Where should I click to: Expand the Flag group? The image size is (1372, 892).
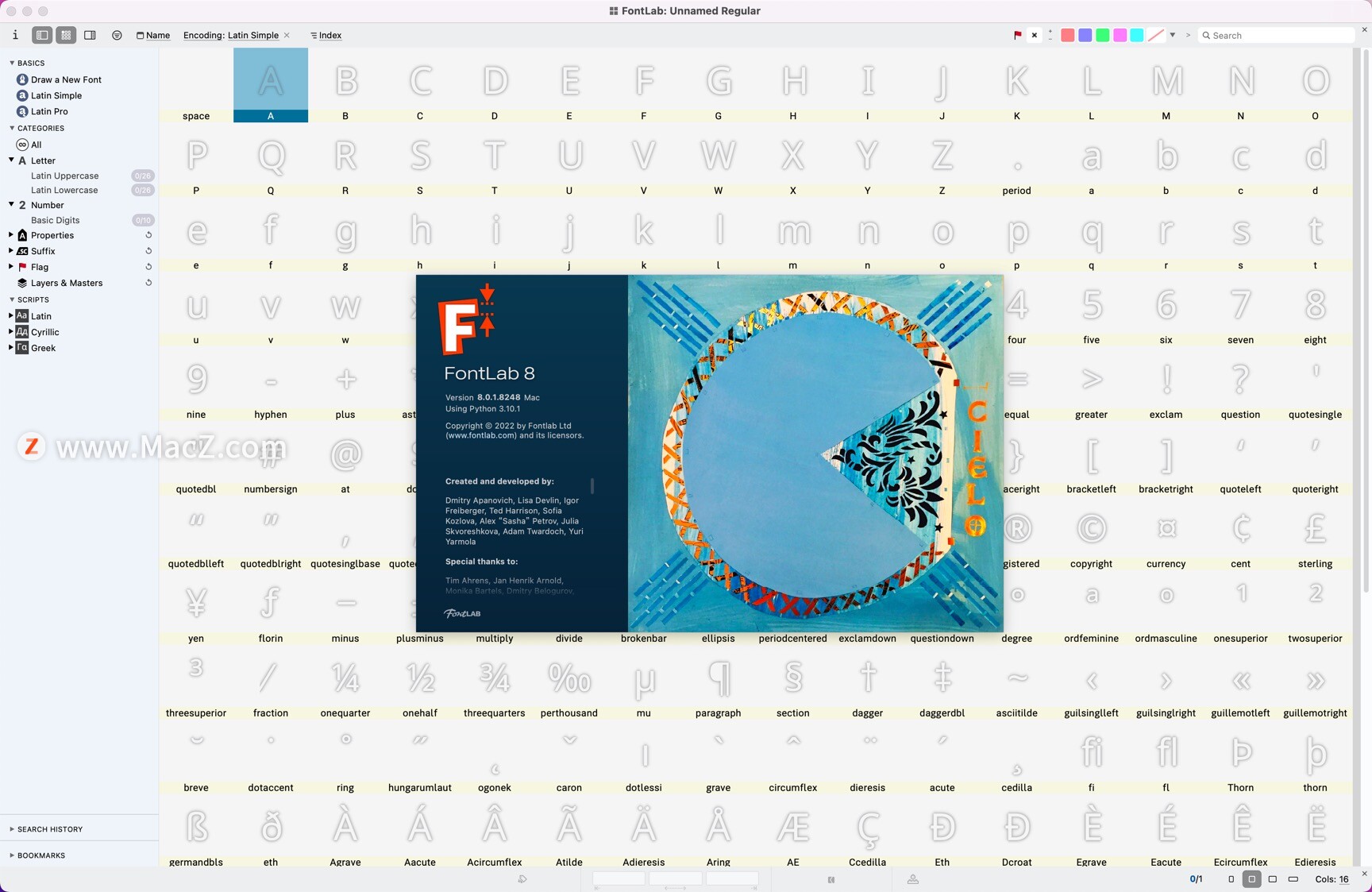click(11, 267)
